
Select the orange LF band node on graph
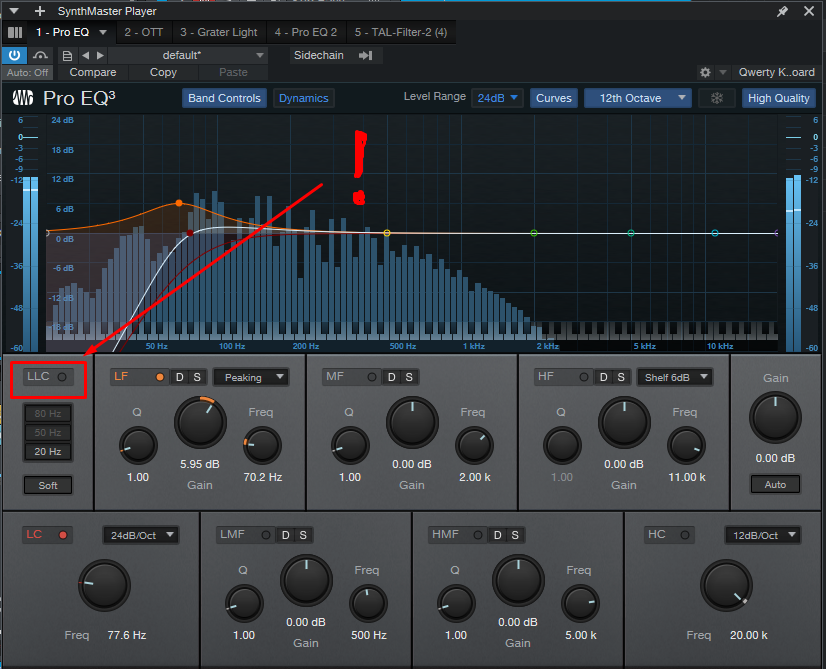179,203
